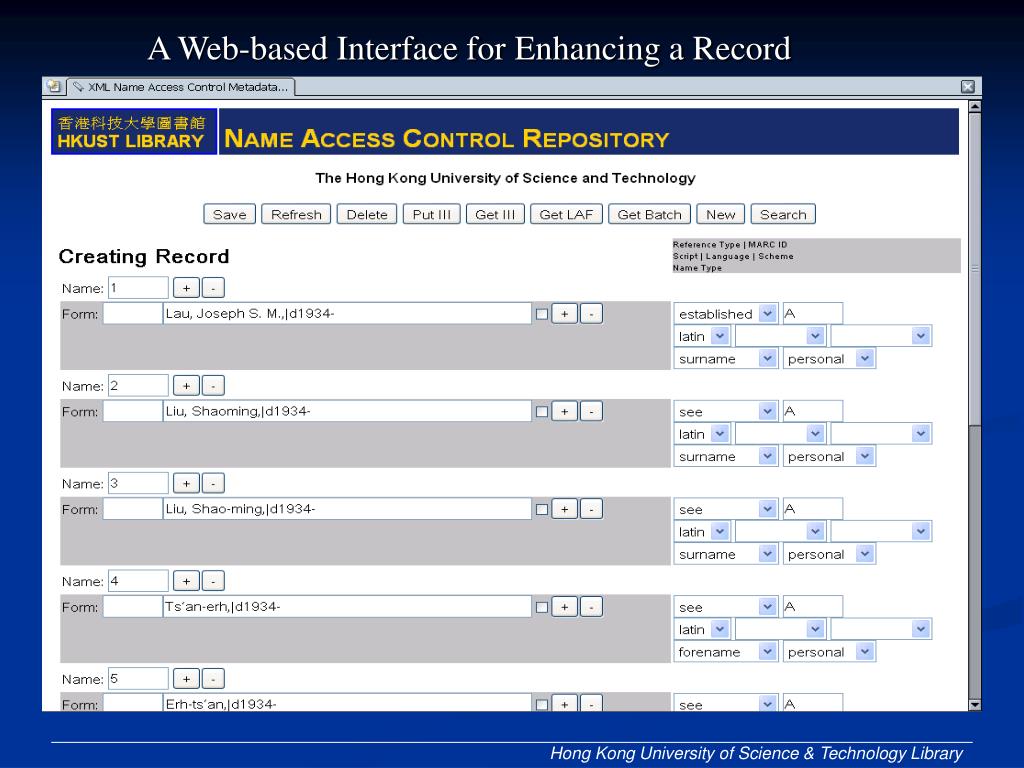The height and width of the screenshot is (768, 1024).
Task: Select the XML Name Access Control Metadata tab
Action: 182,87
